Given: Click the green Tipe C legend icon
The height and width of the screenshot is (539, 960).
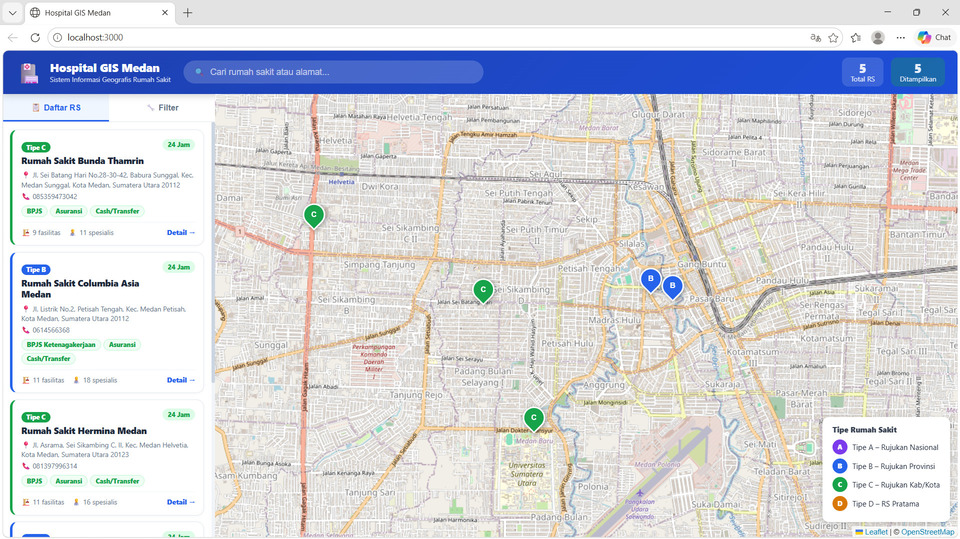Looking at the screenshot, I should coord(840,484).
